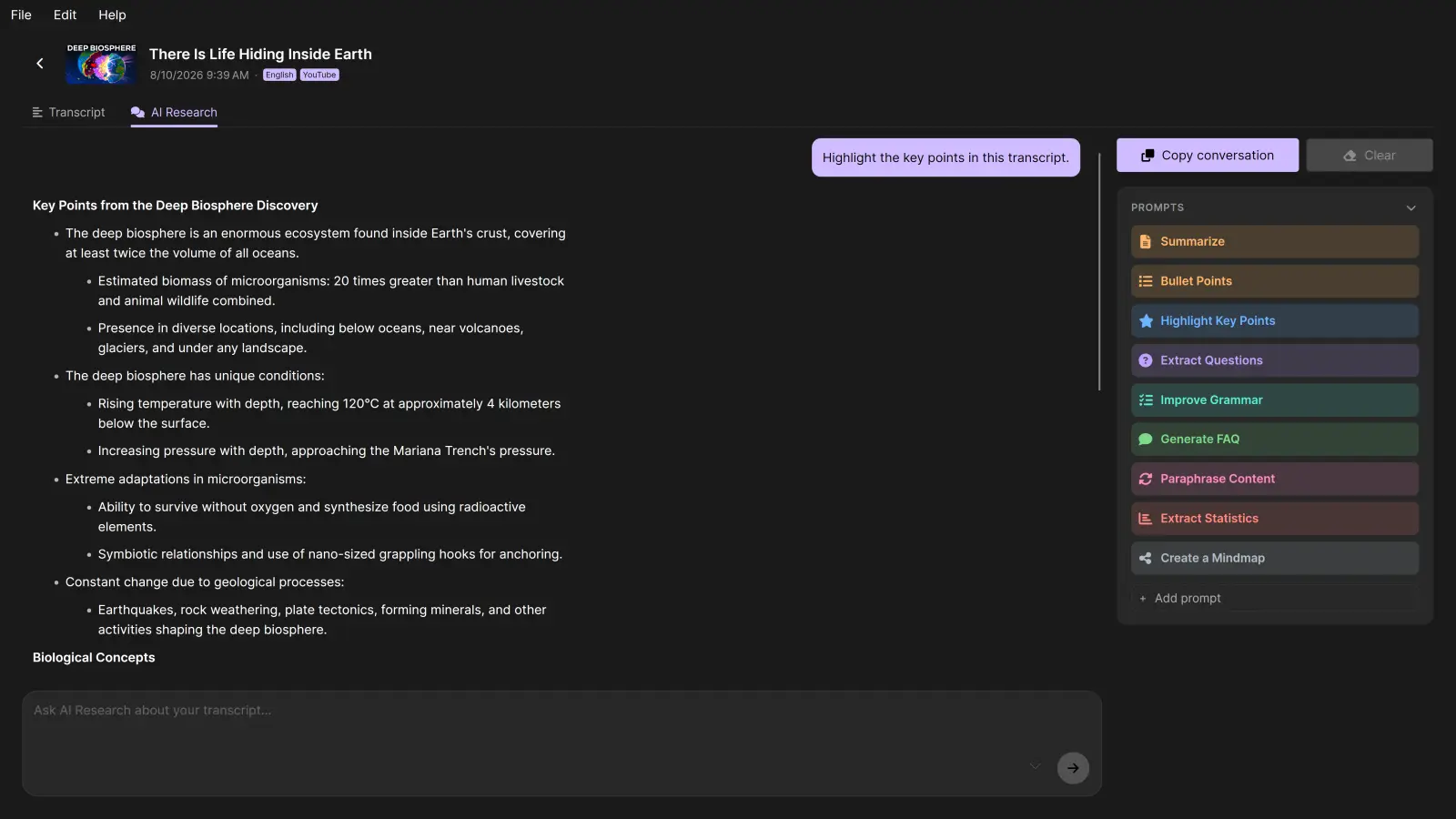This screenshot has height=819, width=1456.
Task: Select the AI Research tab
Action: 174,112
